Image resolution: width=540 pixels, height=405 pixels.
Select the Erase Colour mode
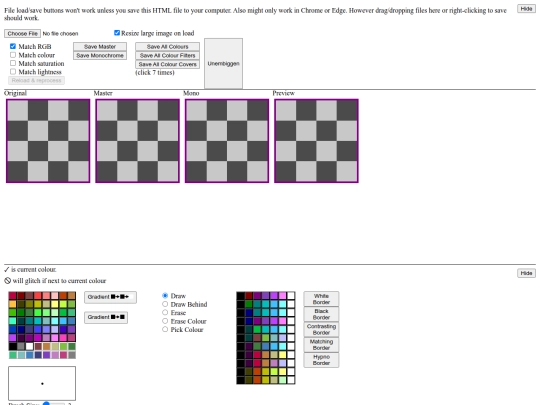[165, 321]
